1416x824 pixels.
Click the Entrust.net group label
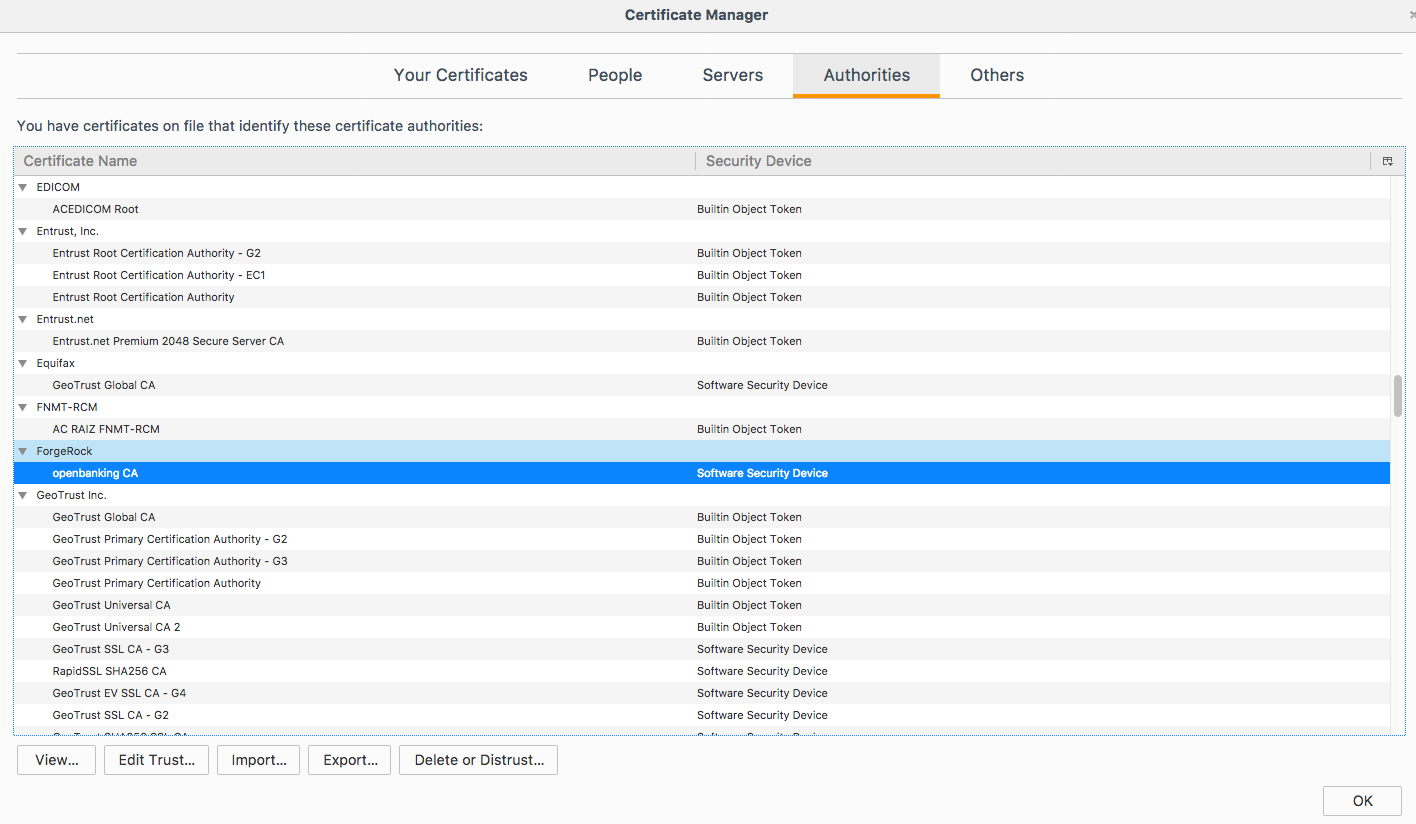click(x=65, y=319)
